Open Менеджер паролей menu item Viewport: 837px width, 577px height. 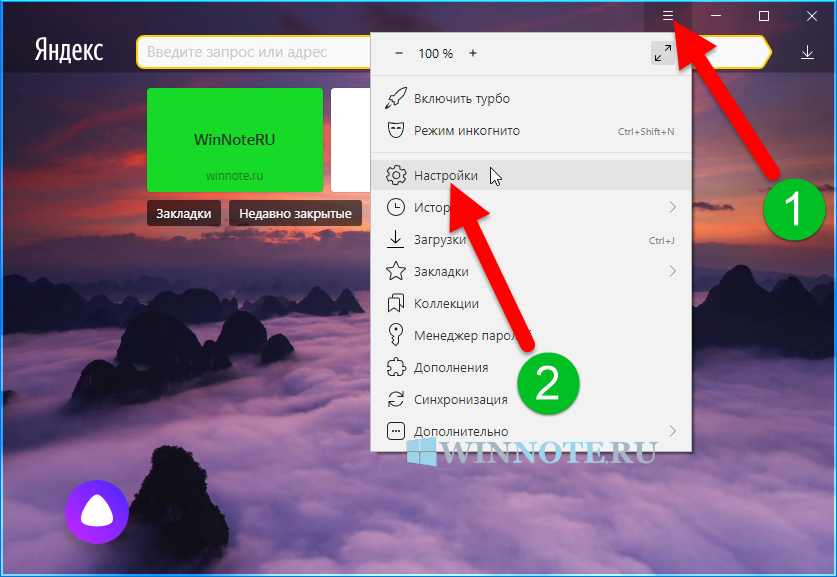[531, 336]
